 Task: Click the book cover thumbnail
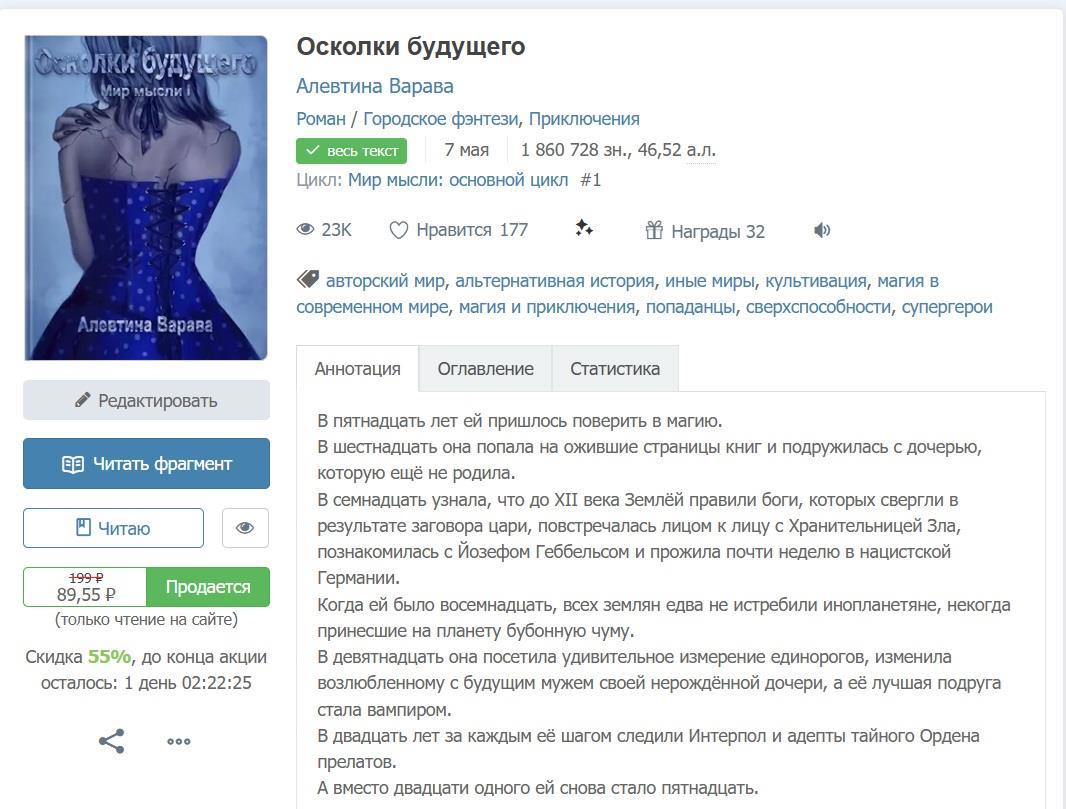[x=146, y=197]
